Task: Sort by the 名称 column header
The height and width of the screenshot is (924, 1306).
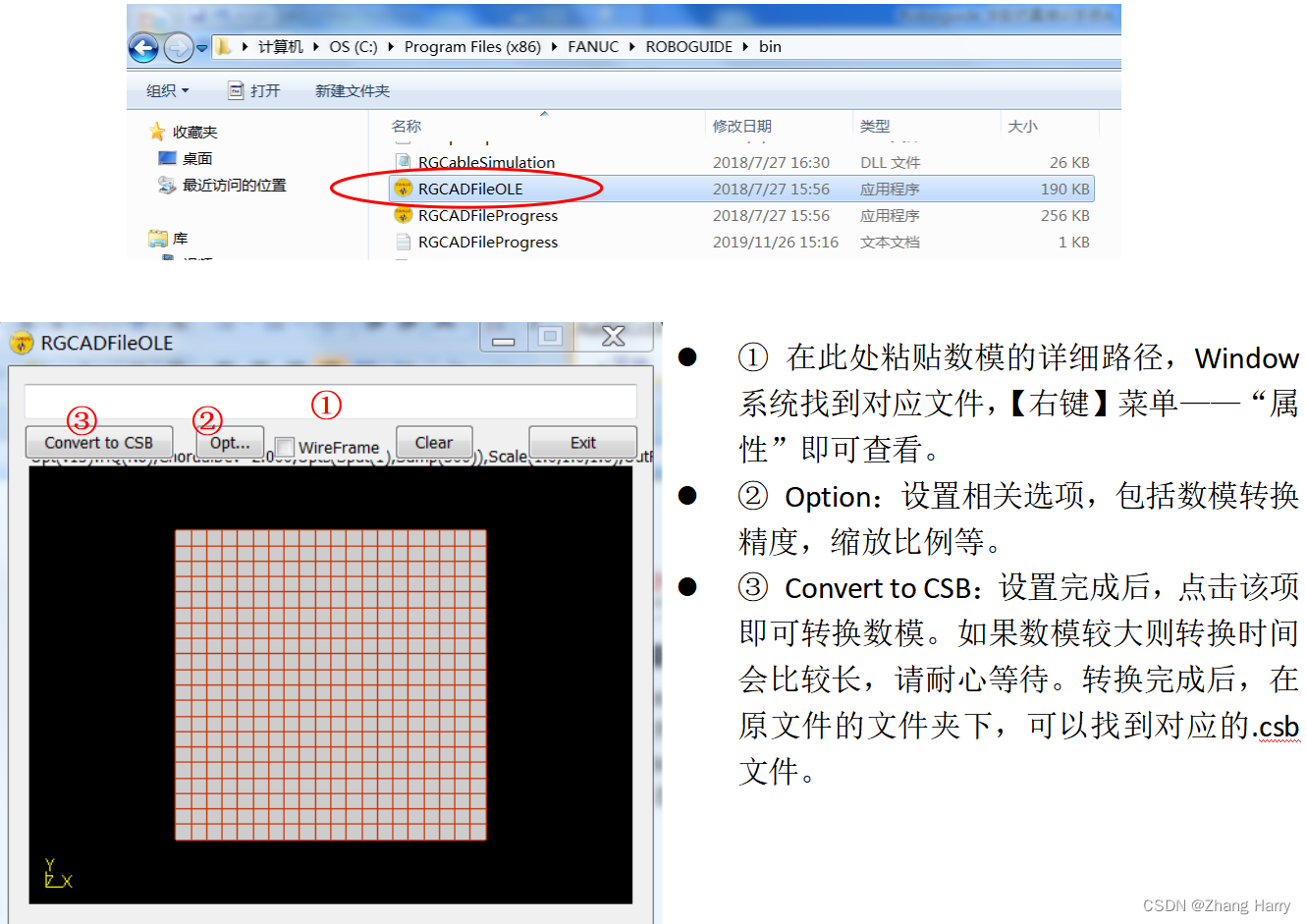Action: pos(407,126)
